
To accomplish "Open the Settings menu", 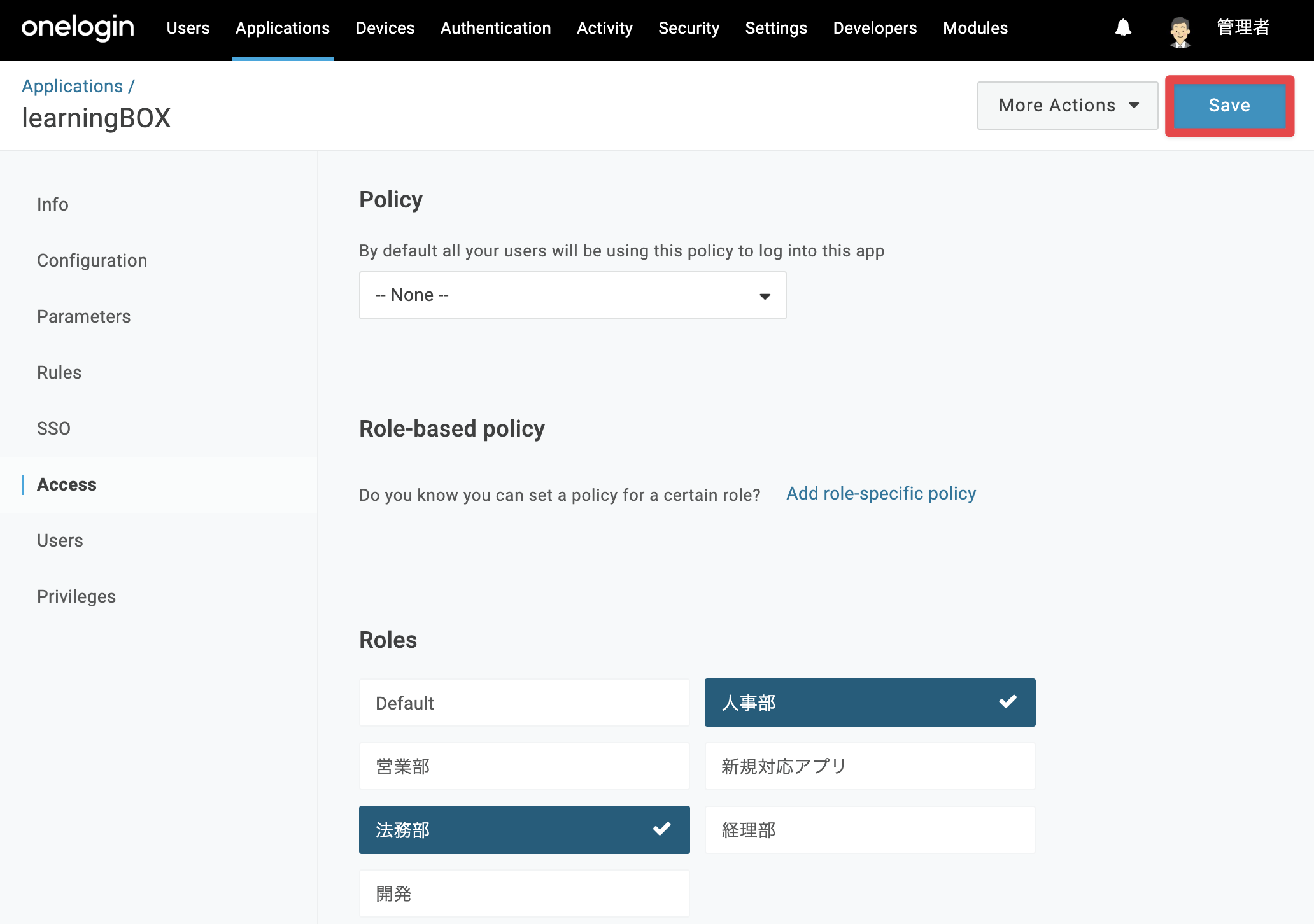I will pyautogui.click(x=776, y=28).
